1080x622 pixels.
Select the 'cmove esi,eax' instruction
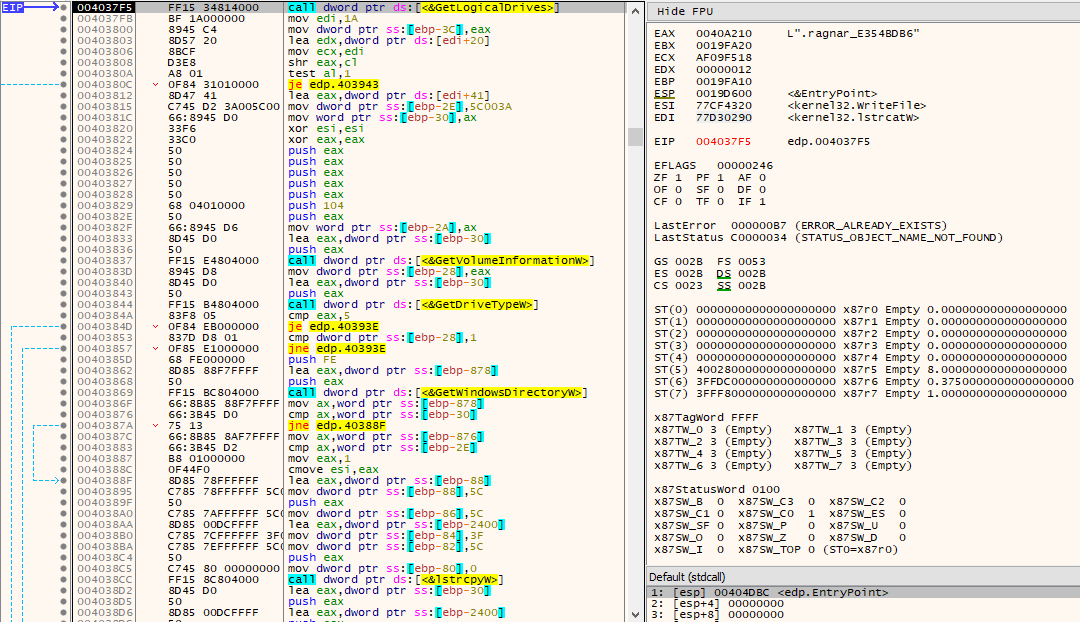(333, 469)
